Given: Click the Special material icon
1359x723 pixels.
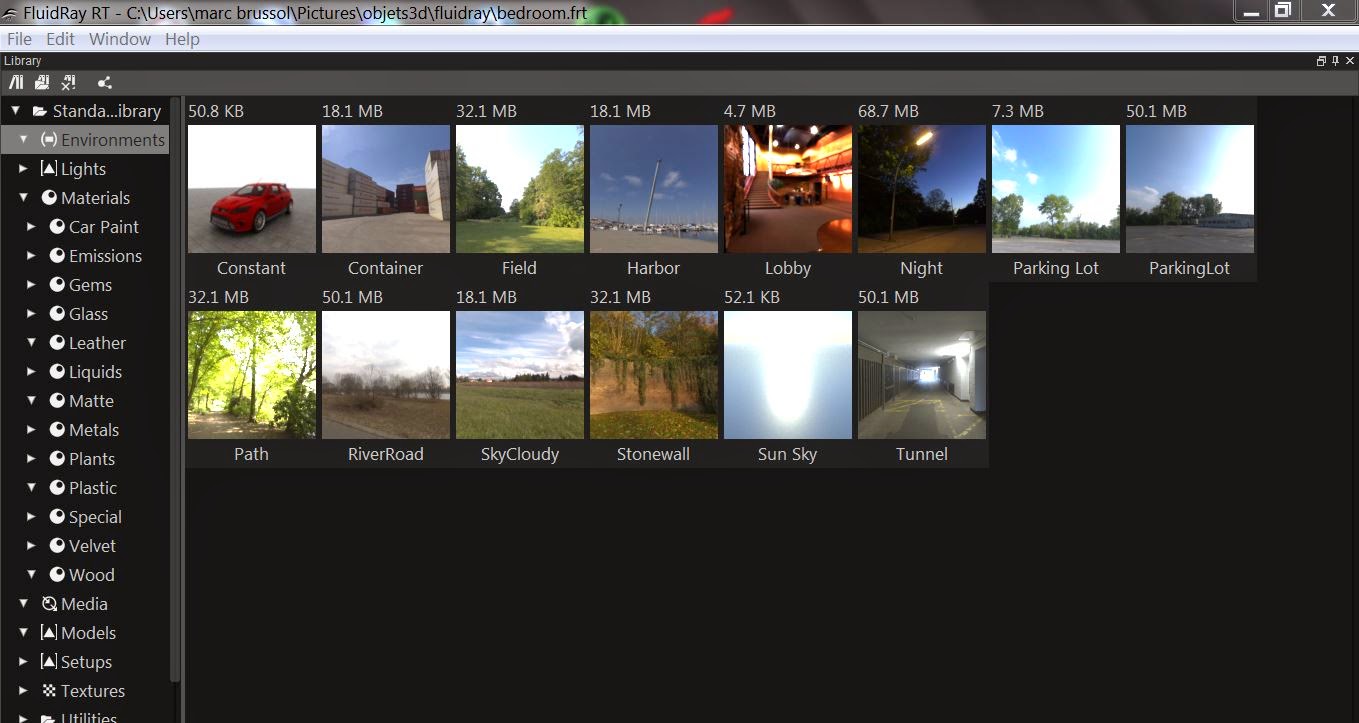Looking at the screenshot, I should (x=57, y=517).
